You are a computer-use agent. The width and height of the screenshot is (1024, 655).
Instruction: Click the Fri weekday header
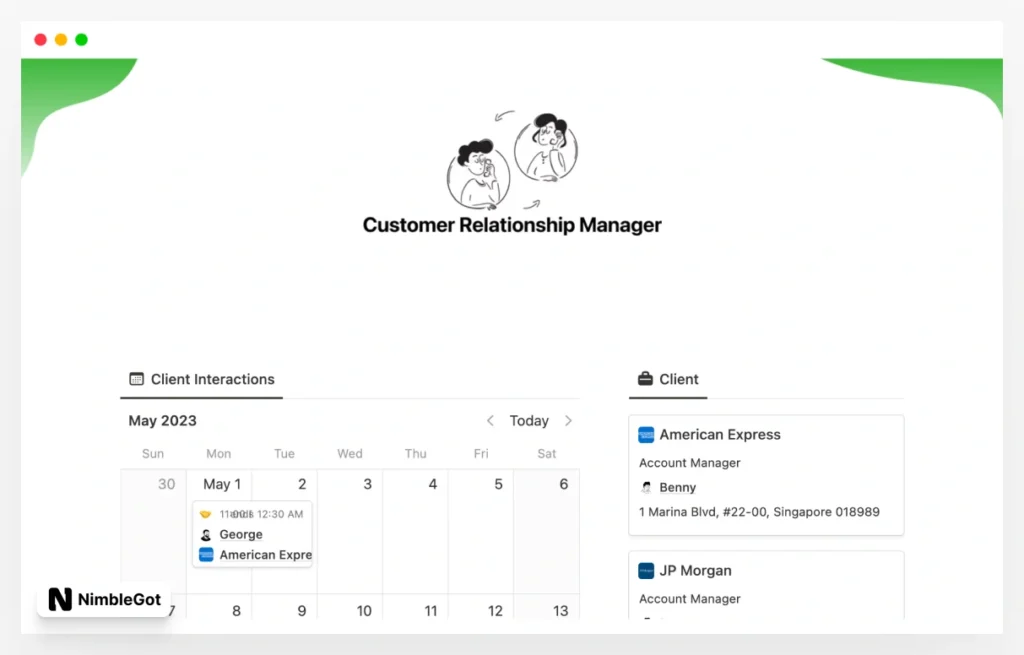pyautogui.click(x=481, y=454)
